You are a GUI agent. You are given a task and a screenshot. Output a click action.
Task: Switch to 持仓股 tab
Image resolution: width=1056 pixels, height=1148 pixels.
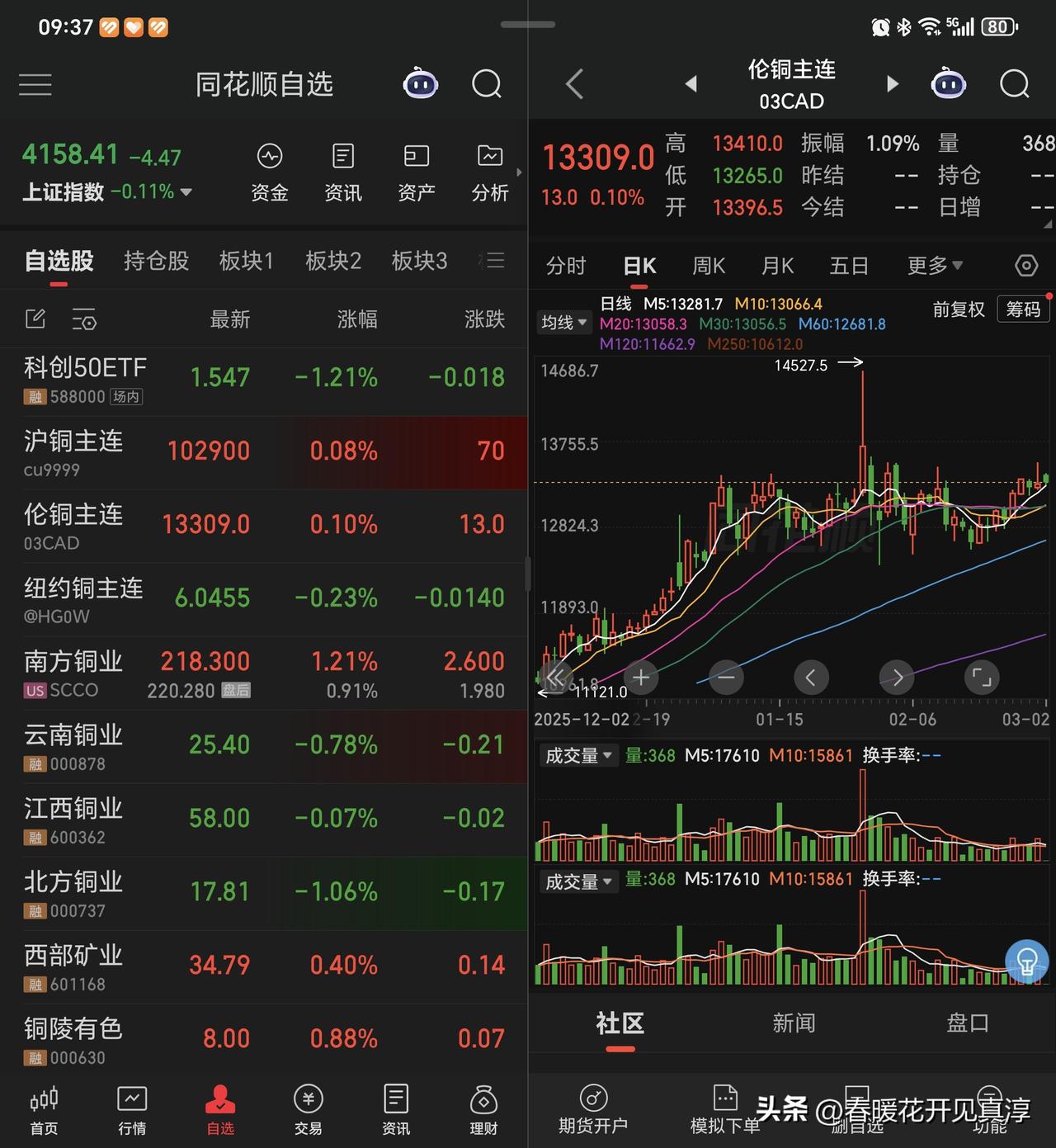click(x=156, y=261)
